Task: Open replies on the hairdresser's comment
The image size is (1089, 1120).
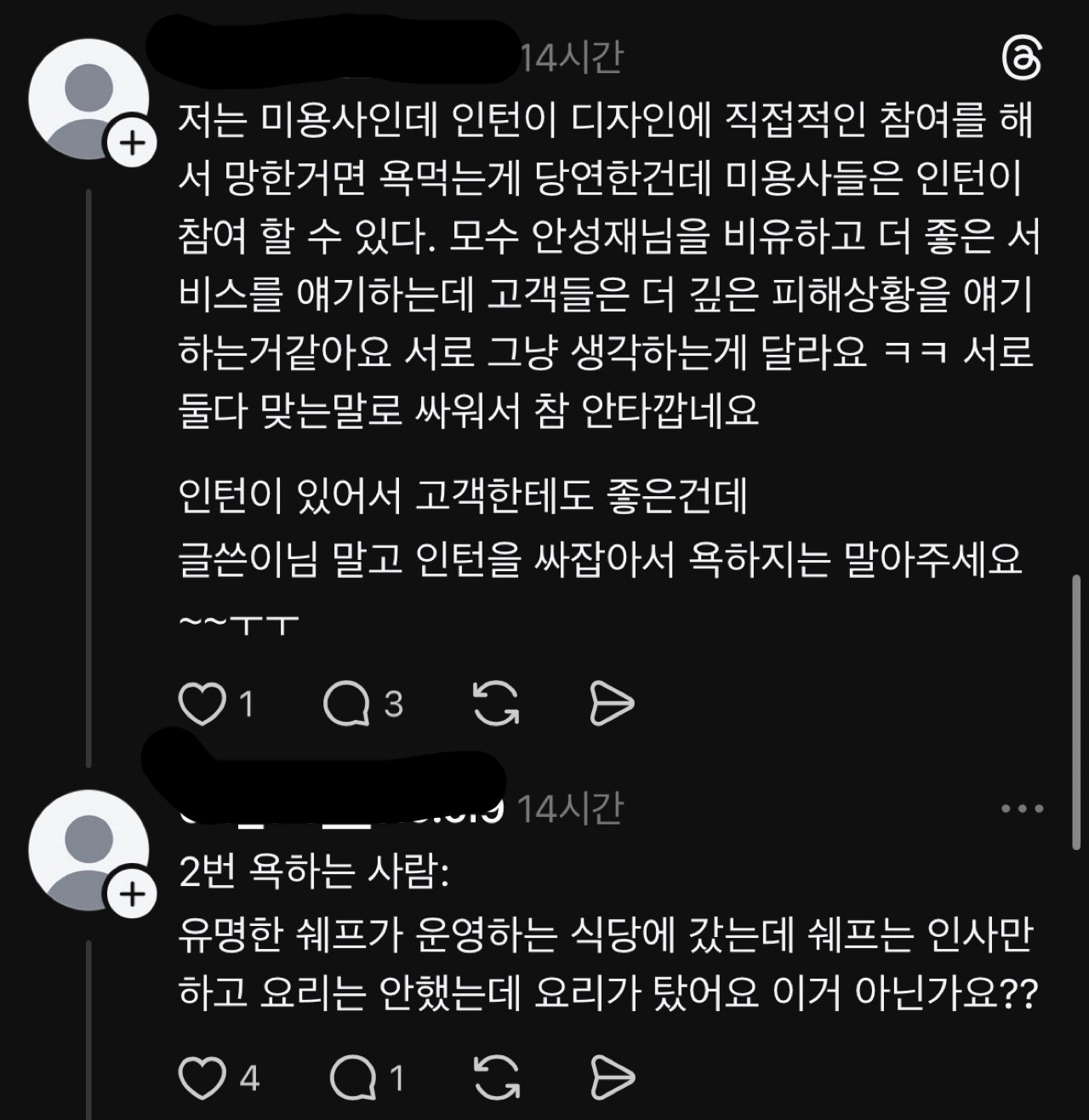Action: tap(346, 705)
